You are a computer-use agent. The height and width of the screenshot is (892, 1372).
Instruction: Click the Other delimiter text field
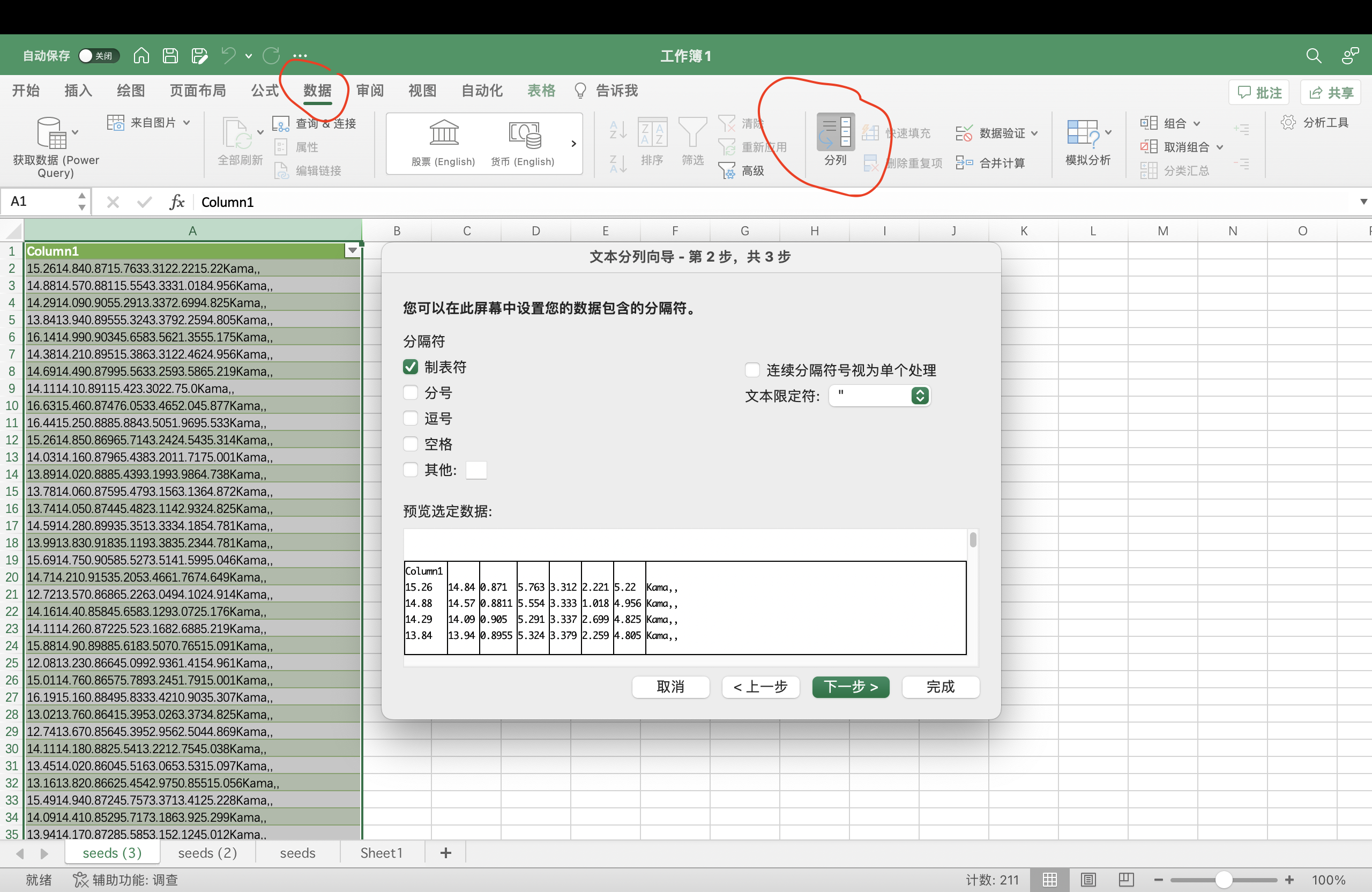(x=476, y=470)
